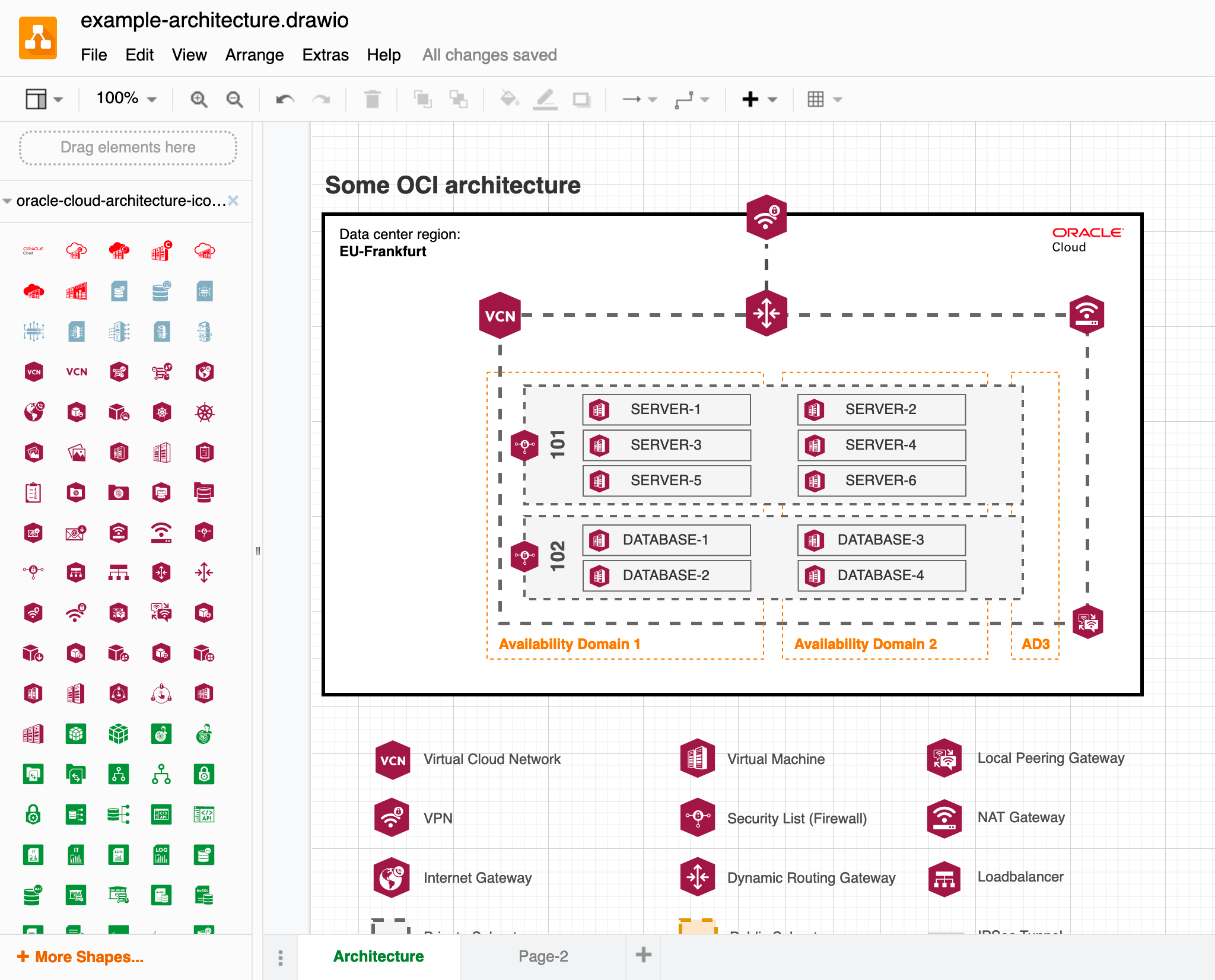Image resolution: width=1215 pixels, height=980 pixels.
Task: Switch to the Page-2 tab
Action: coord(543,956)
